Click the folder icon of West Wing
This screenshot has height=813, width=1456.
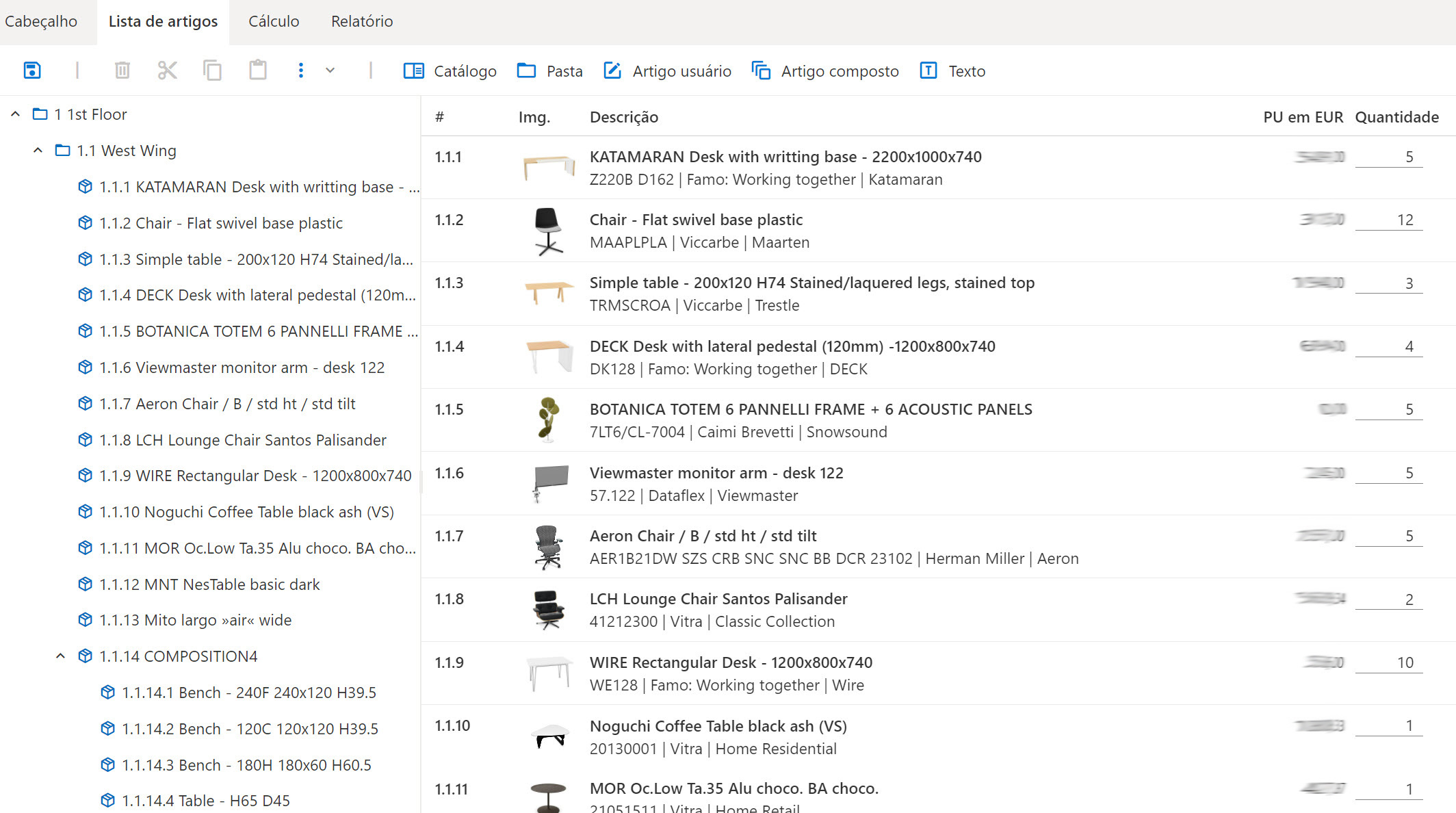pos(63,151)
